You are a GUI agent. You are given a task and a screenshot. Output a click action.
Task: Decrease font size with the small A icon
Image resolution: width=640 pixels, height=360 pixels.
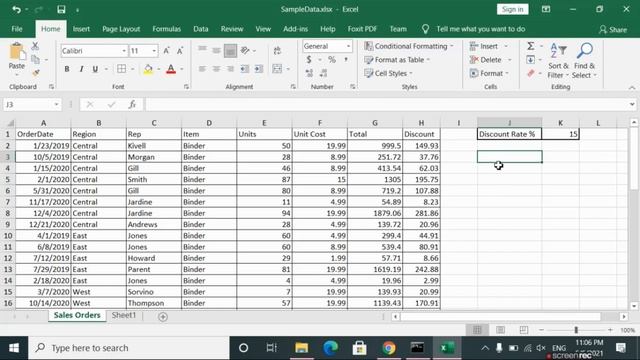click(x=180, y=51)
